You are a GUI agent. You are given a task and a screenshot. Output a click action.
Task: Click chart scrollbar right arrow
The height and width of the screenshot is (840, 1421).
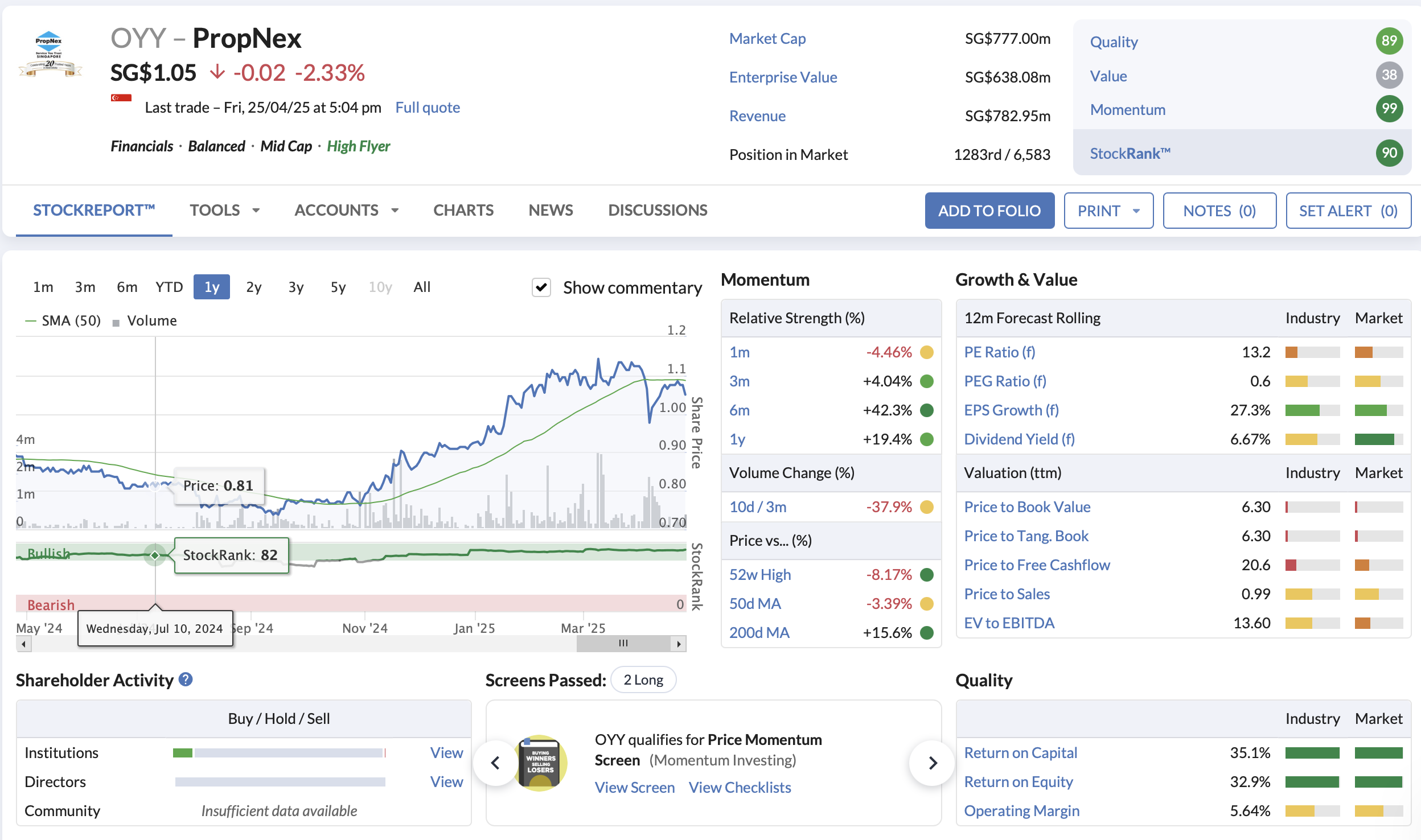coord(679,644)
